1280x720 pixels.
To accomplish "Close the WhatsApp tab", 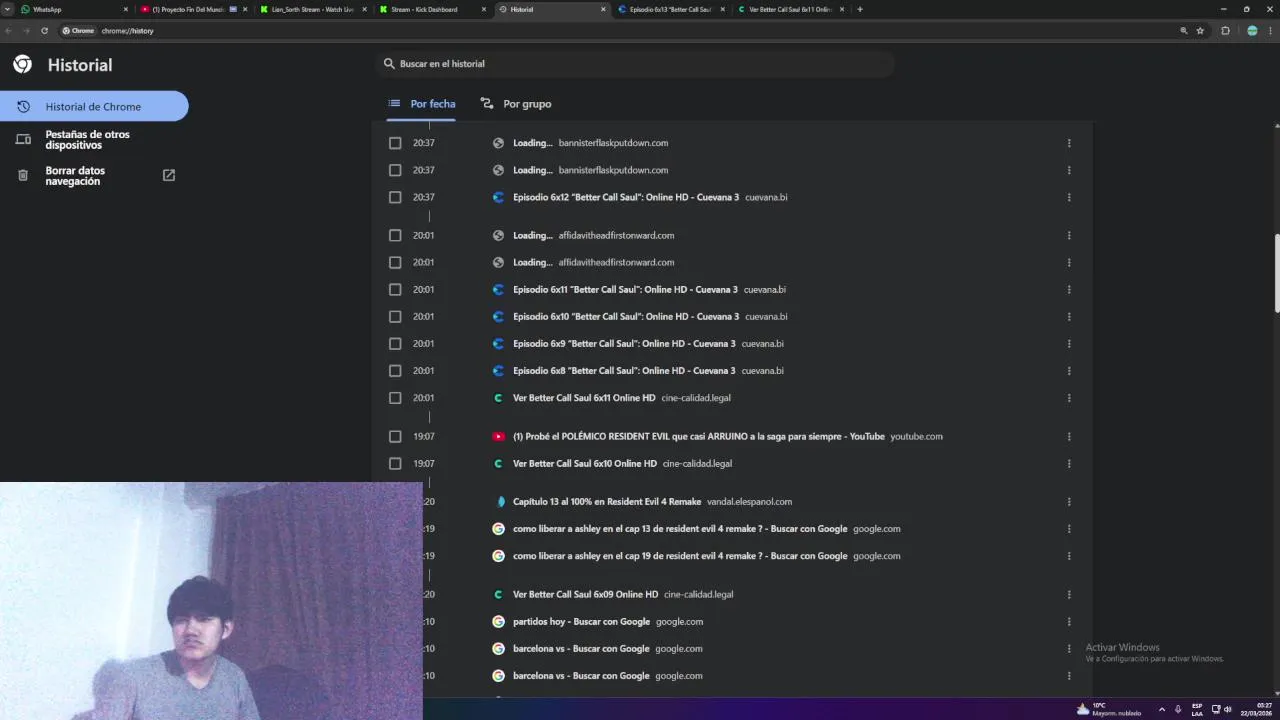I will pos(125,9).
